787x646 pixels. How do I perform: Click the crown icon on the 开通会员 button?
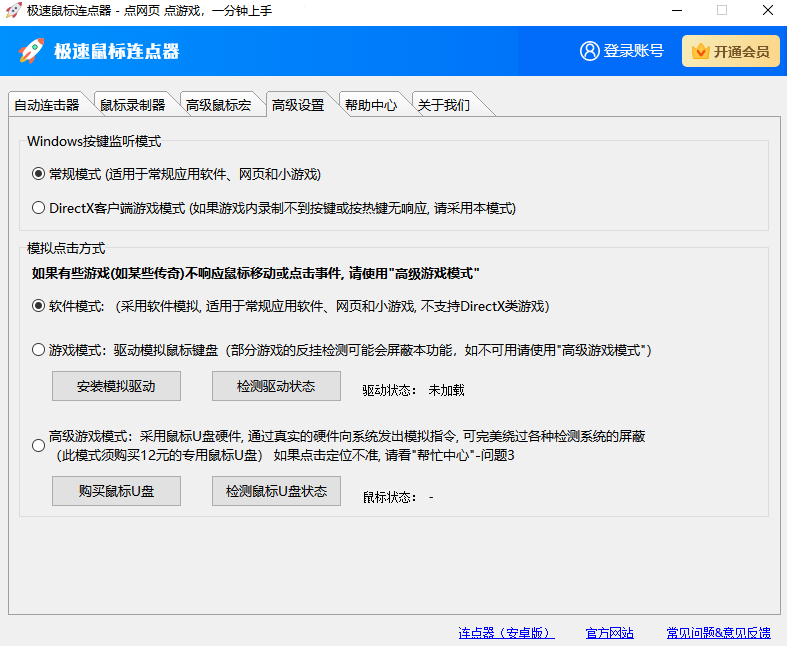700,52
